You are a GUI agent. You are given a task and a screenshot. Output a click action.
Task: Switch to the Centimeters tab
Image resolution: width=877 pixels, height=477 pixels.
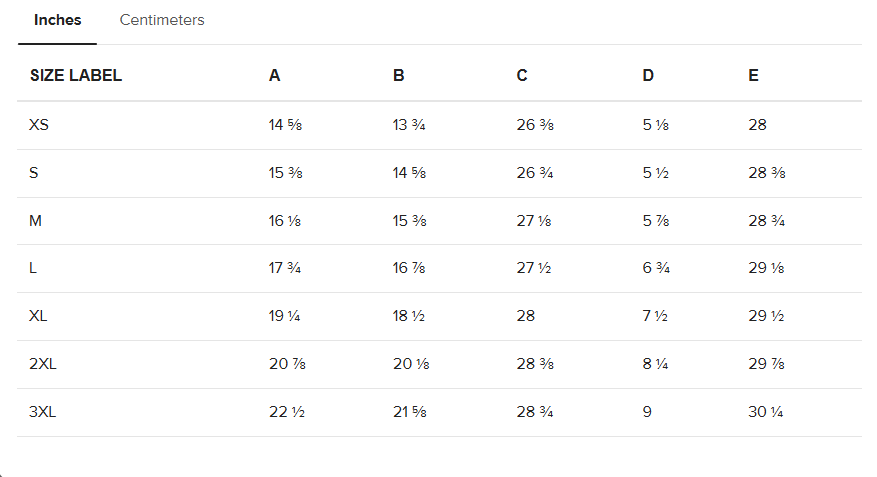click(162, 20)
